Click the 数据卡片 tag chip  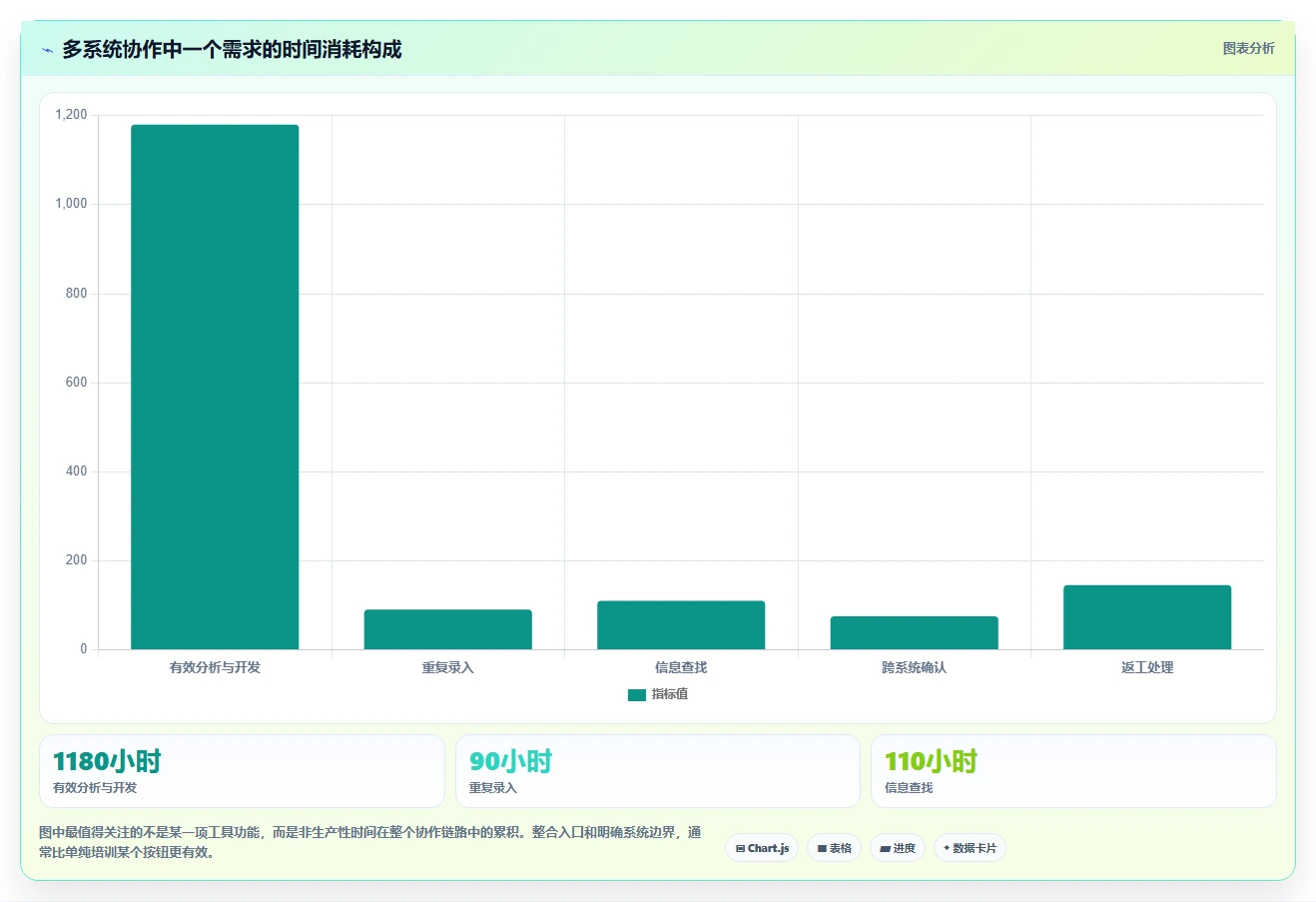tap(970, 848)
